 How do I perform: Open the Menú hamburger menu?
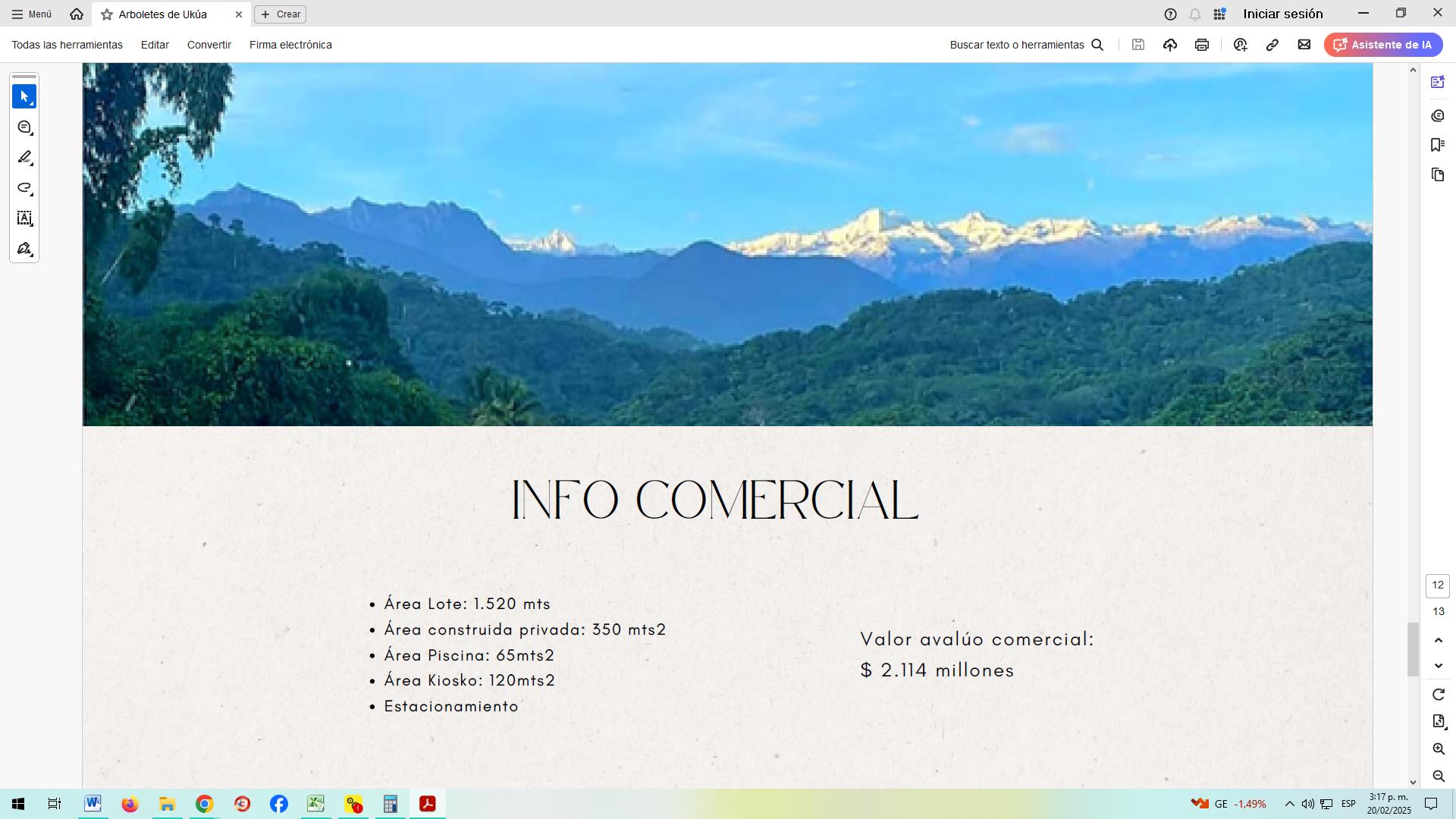click(32, 14)
